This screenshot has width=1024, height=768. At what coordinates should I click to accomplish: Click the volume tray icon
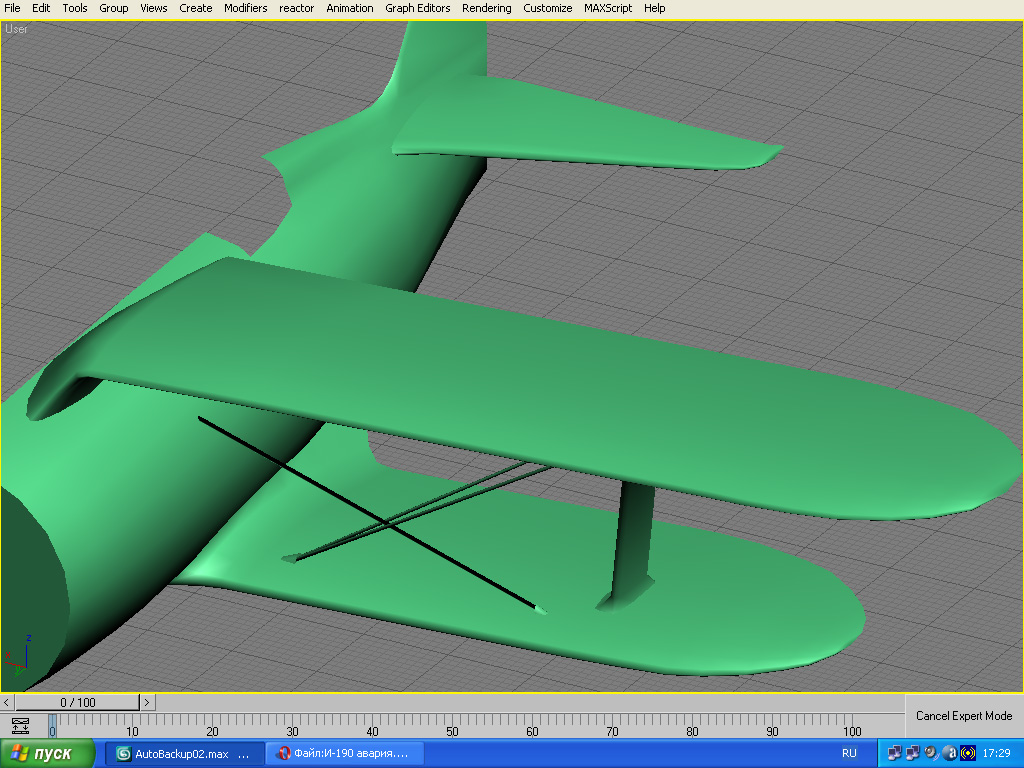[931, 754]
